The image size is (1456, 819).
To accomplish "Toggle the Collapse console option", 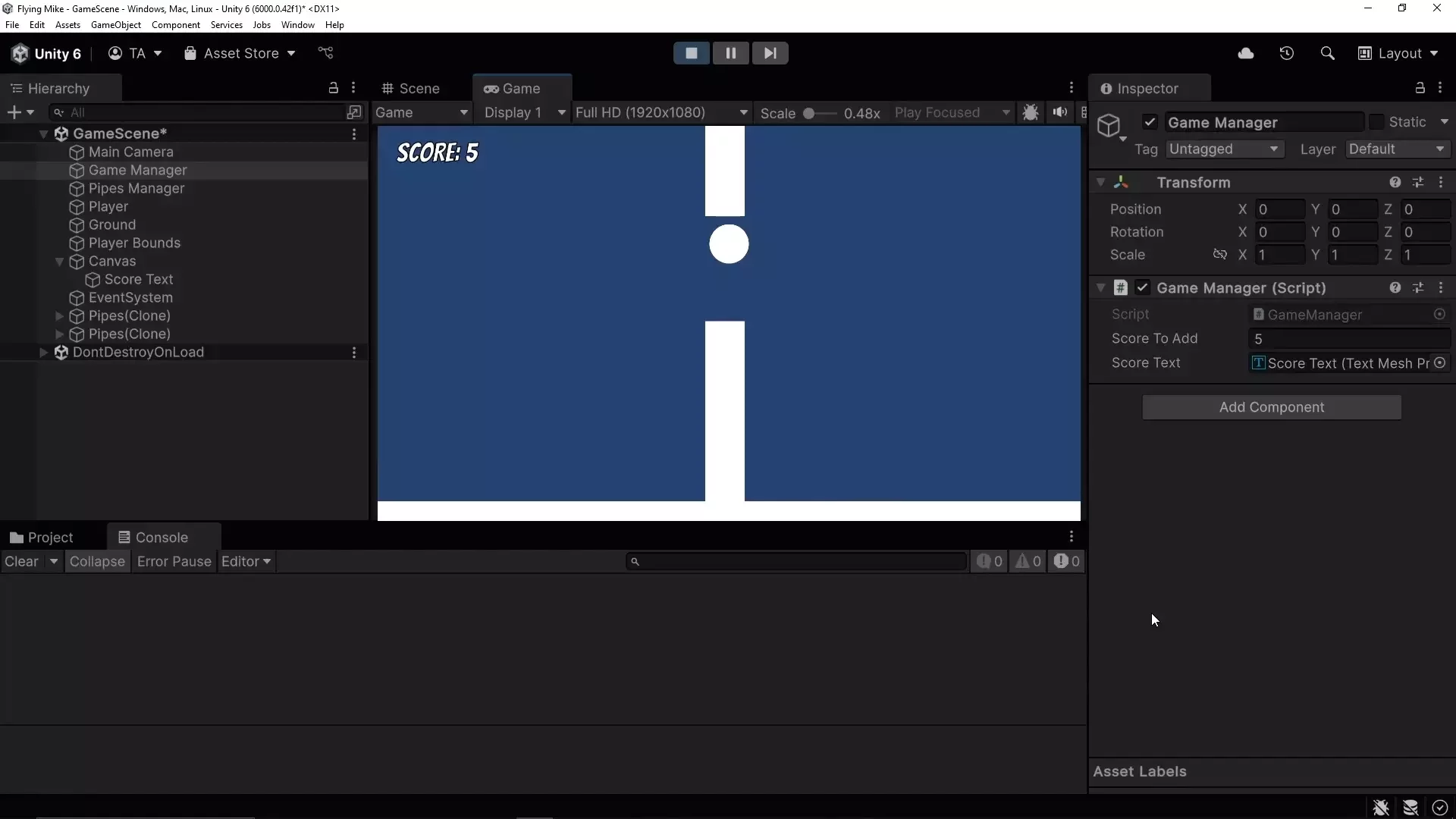I will (x=97, y=561).
